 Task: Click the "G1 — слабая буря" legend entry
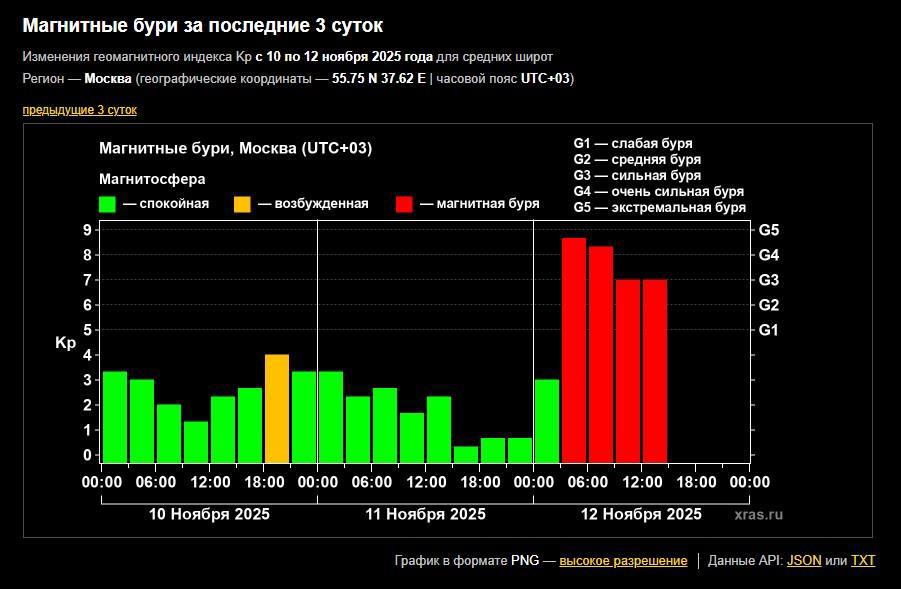point(632,144)
